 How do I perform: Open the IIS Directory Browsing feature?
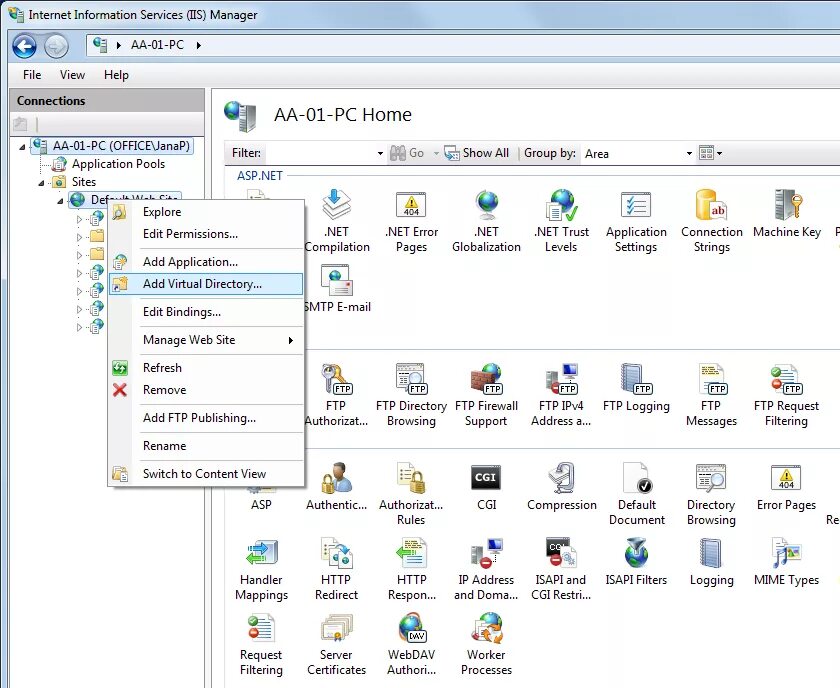click(711, 493)
